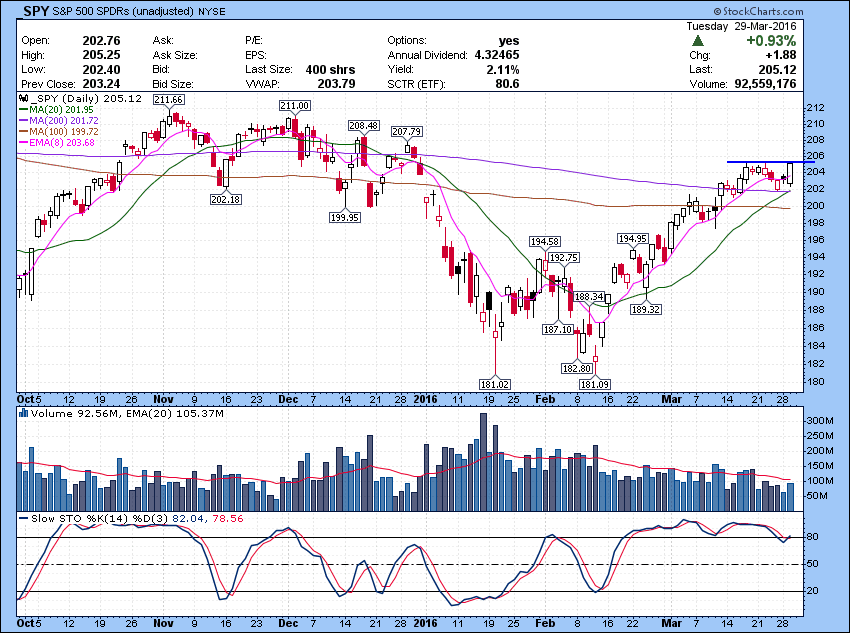Click the 300M volume axis label
This screenshot has height=633, width=850.
coord(819,421)
